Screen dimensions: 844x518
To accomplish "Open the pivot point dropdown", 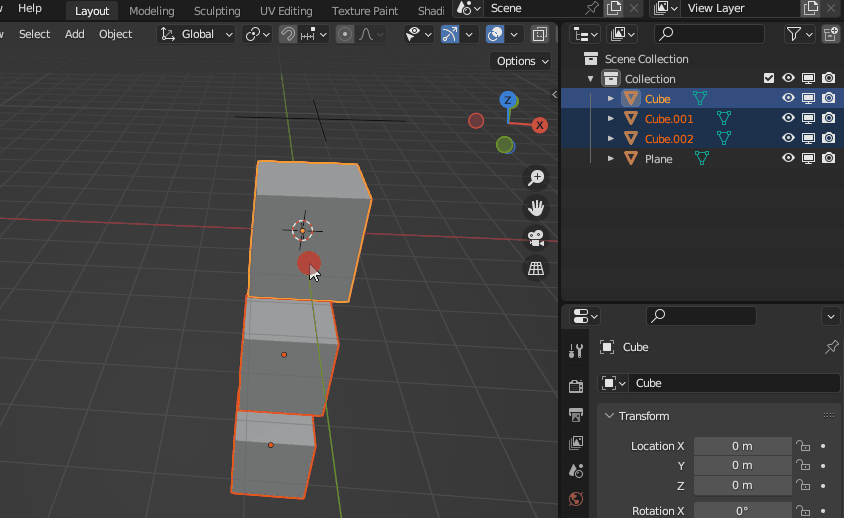I will (256, 34).
